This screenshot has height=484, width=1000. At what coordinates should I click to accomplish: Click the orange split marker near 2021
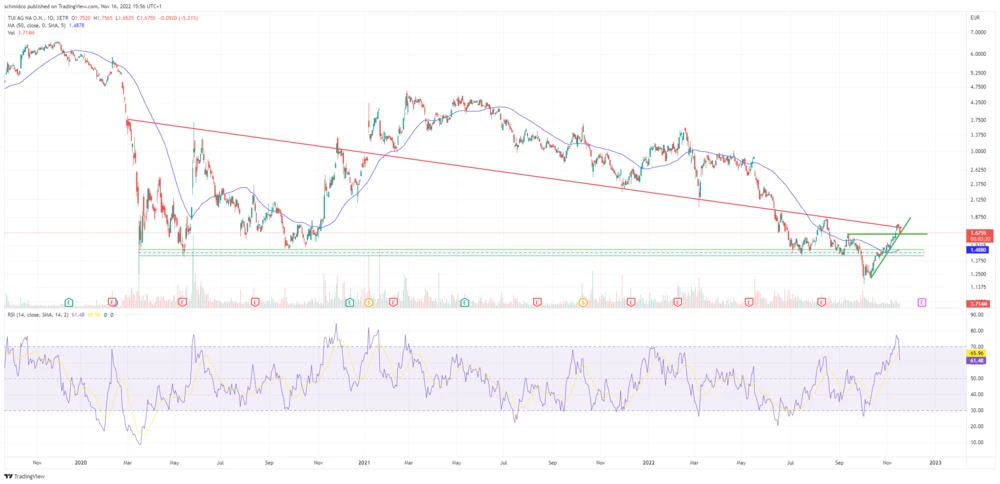pyautogui.click(x=368, y=301)
